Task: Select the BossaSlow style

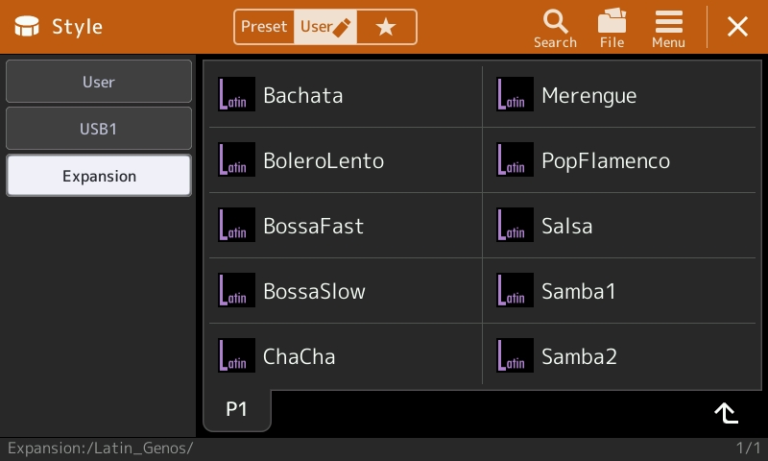Action: 345,291
